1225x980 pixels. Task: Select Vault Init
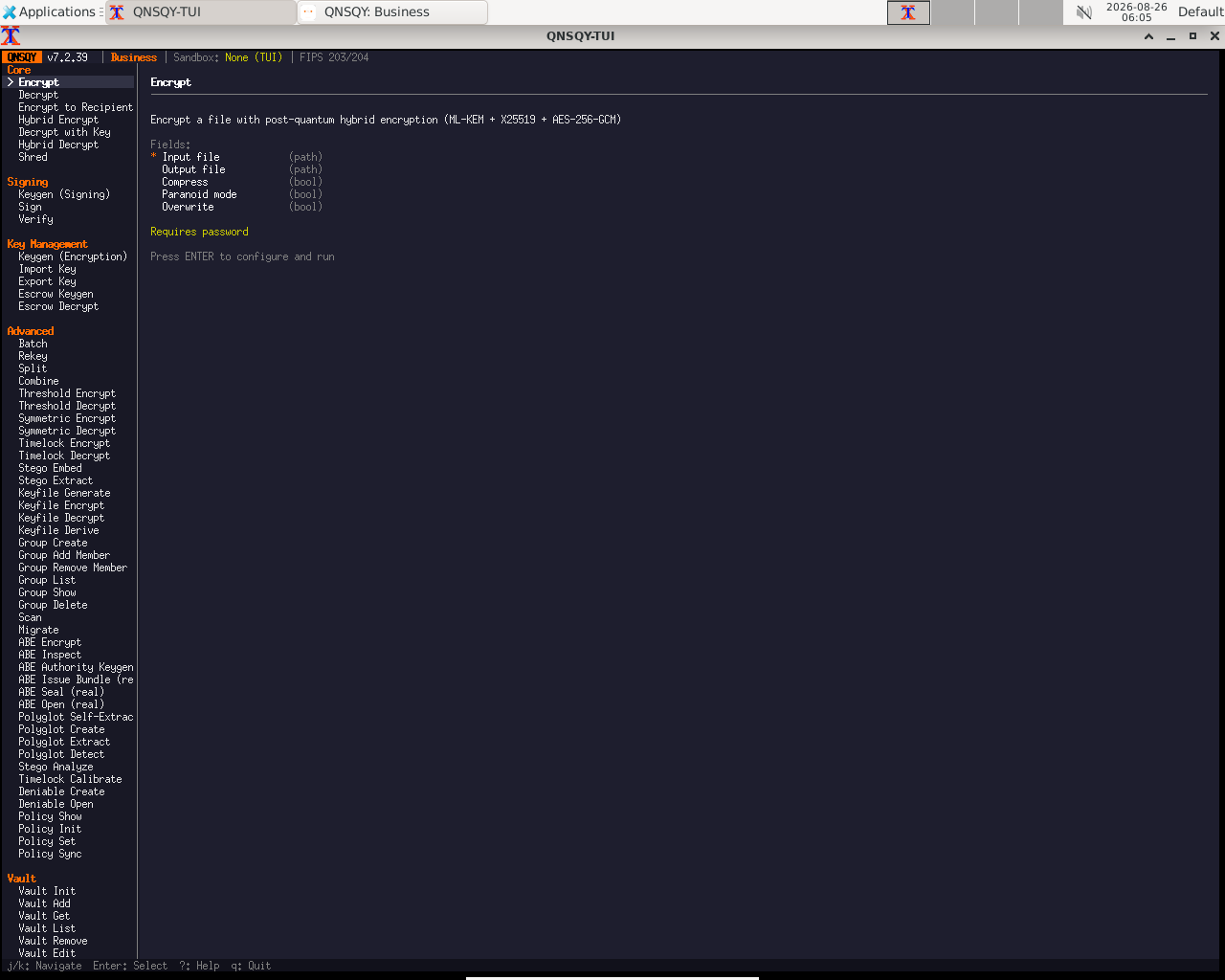47,891
